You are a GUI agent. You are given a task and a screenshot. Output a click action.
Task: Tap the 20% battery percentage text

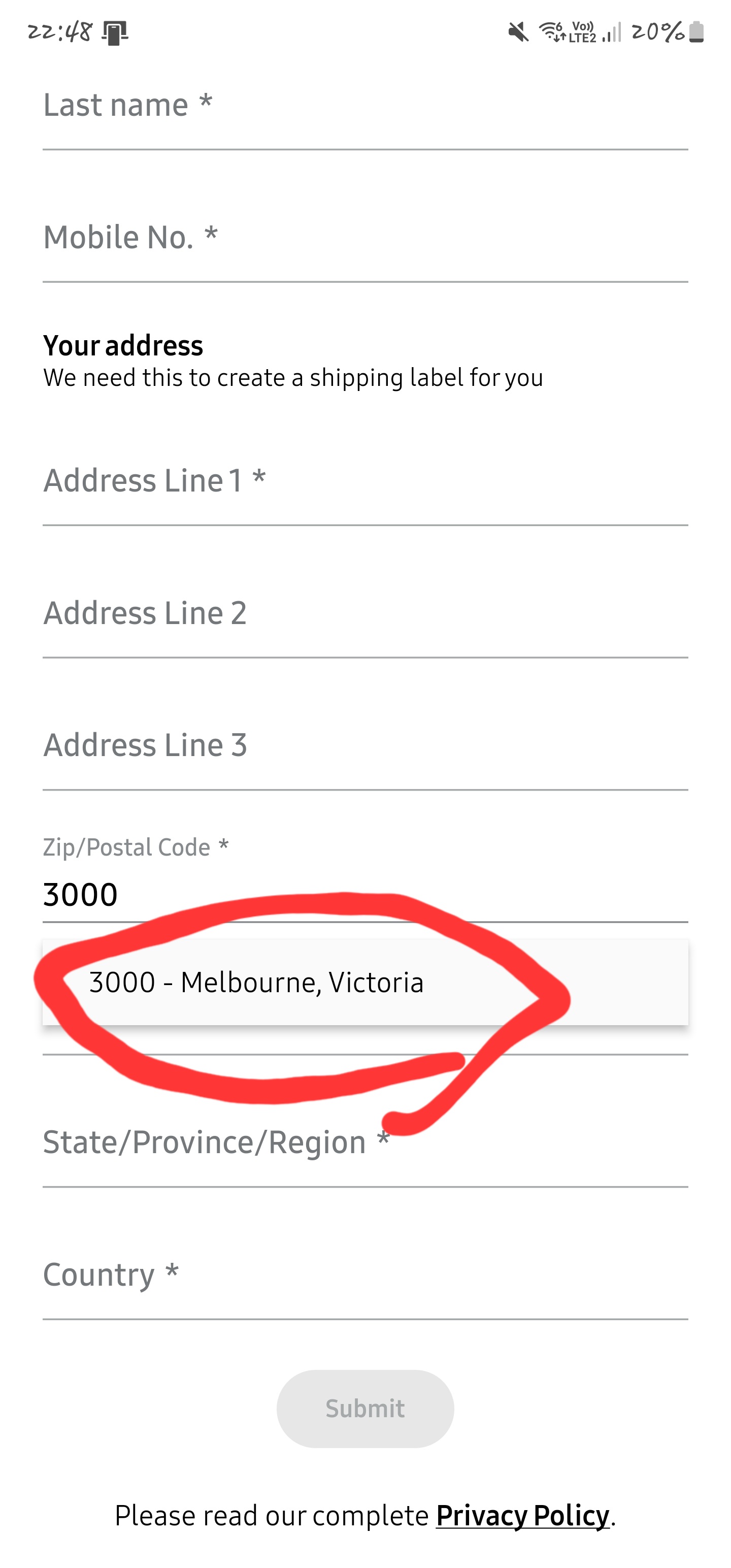point(657,31)
